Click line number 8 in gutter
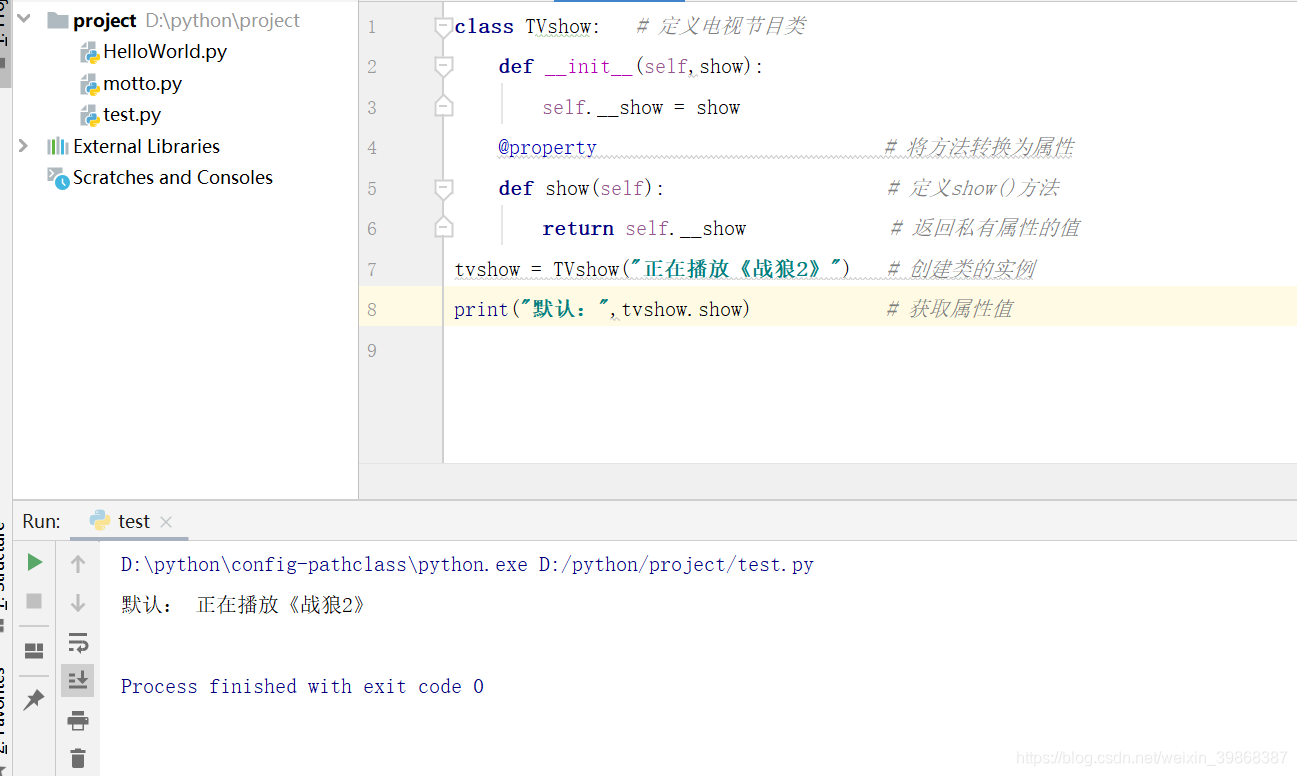The height and width of the screenshot is (776, 1297). [372, 309]
